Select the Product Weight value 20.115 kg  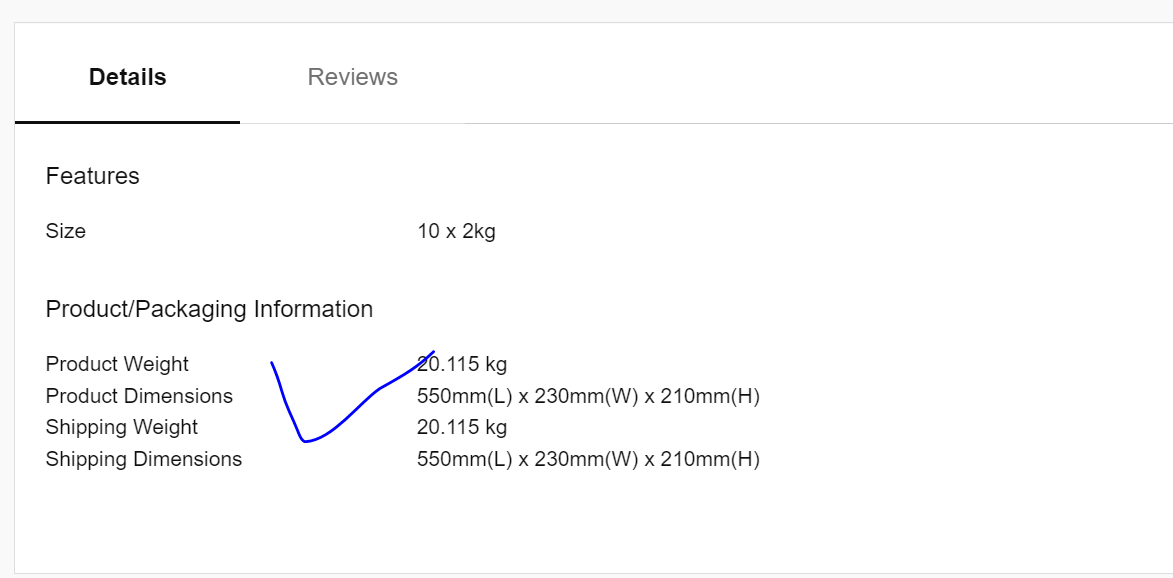tap(462, 364)
